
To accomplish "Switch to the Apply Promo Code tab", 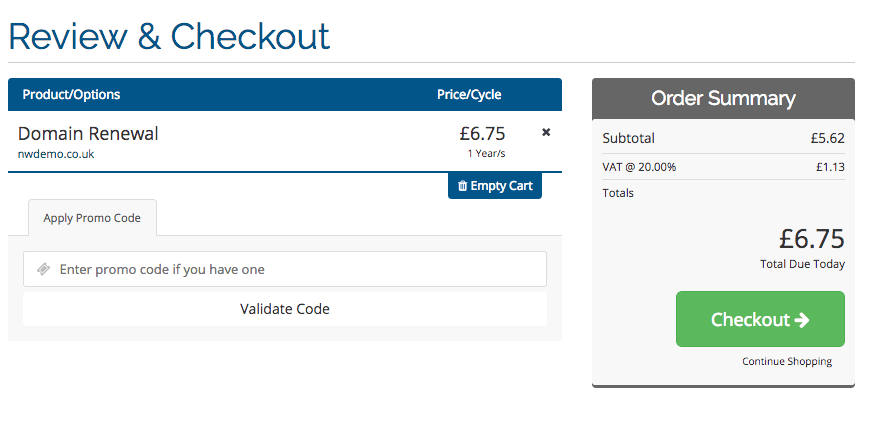I will [x=92, y=218].
